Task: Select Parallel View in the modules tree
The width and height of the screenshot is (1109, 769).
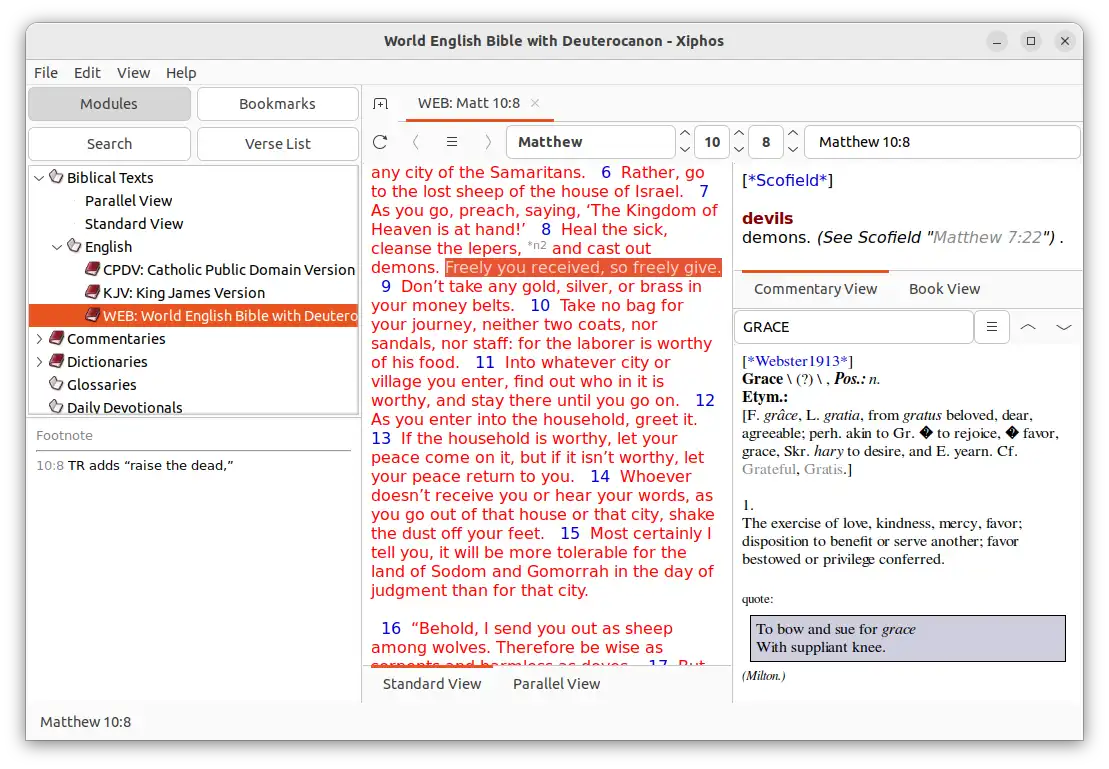Action: [x=128, y=201]
